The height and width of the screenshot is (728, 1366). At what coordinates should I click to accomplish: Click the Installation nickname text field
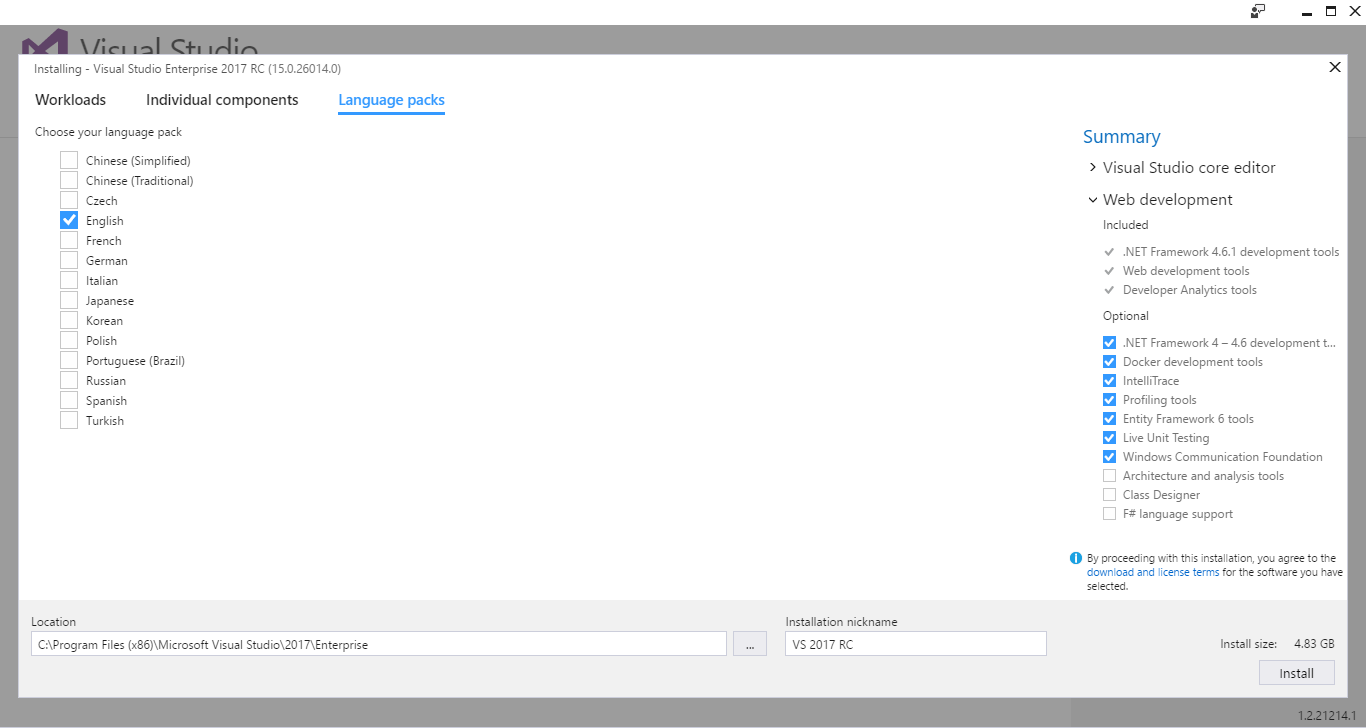(x=915, y=644)
